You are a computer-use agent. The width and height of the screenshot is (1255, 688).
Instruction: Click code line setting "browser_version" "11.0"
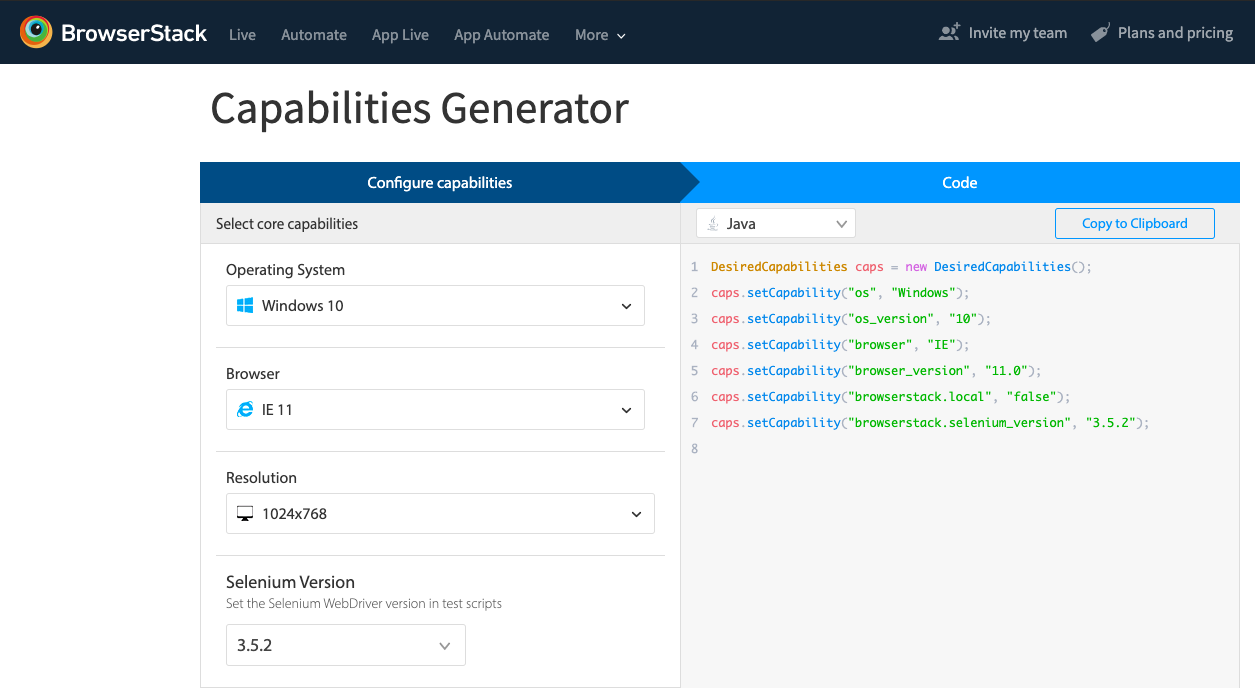[x=876, y=371]
